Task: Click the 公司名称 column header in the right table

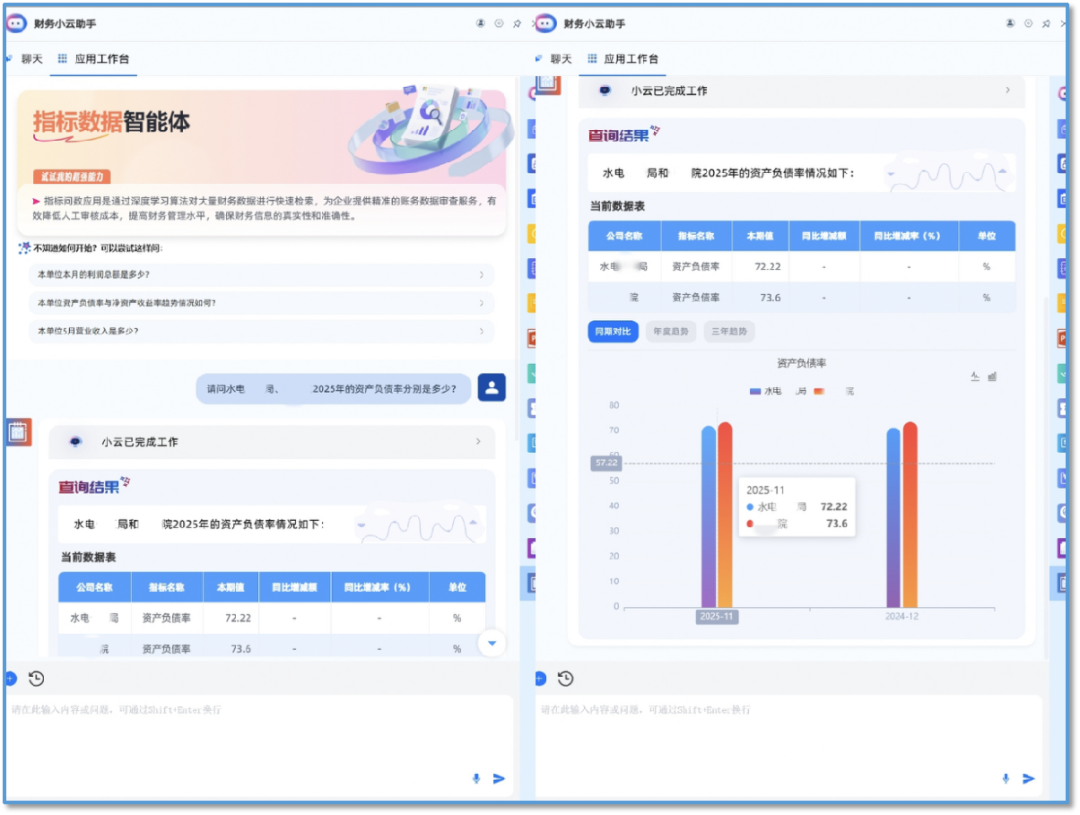Action: pyautogui.click(x=624, y=236)
